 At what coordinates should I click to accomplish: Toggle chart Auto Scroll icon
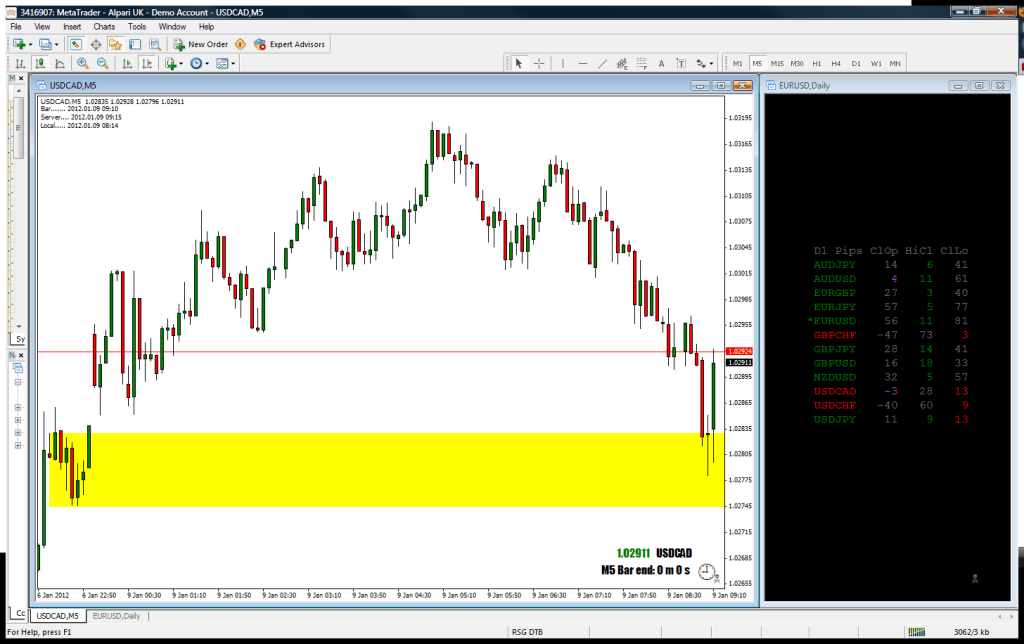[x=127, y=63]
